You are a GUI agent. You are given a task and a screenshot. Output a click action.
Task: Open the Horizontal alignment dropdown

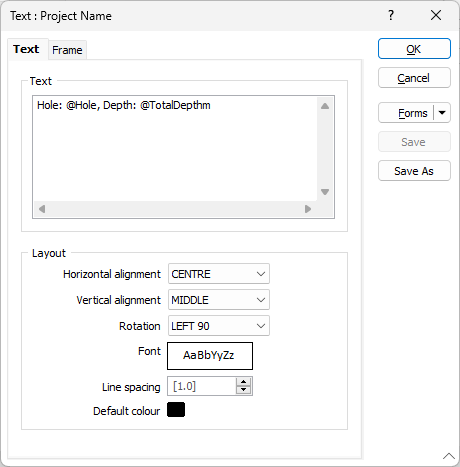click(x=219, y=274)
